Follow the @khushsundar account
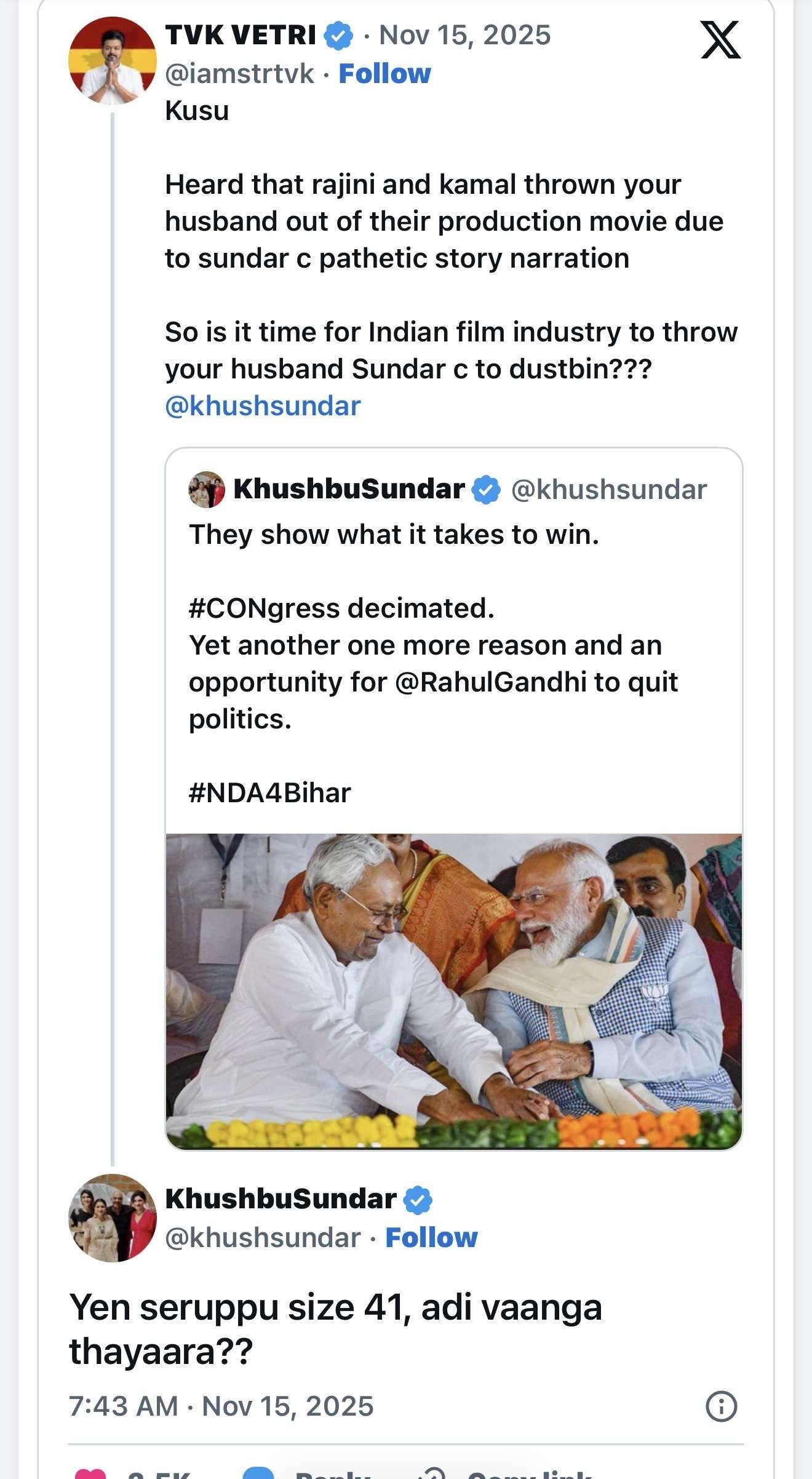Image resolution: width=812 pixels, height=1479 pixels. [x=431, y=1238]
